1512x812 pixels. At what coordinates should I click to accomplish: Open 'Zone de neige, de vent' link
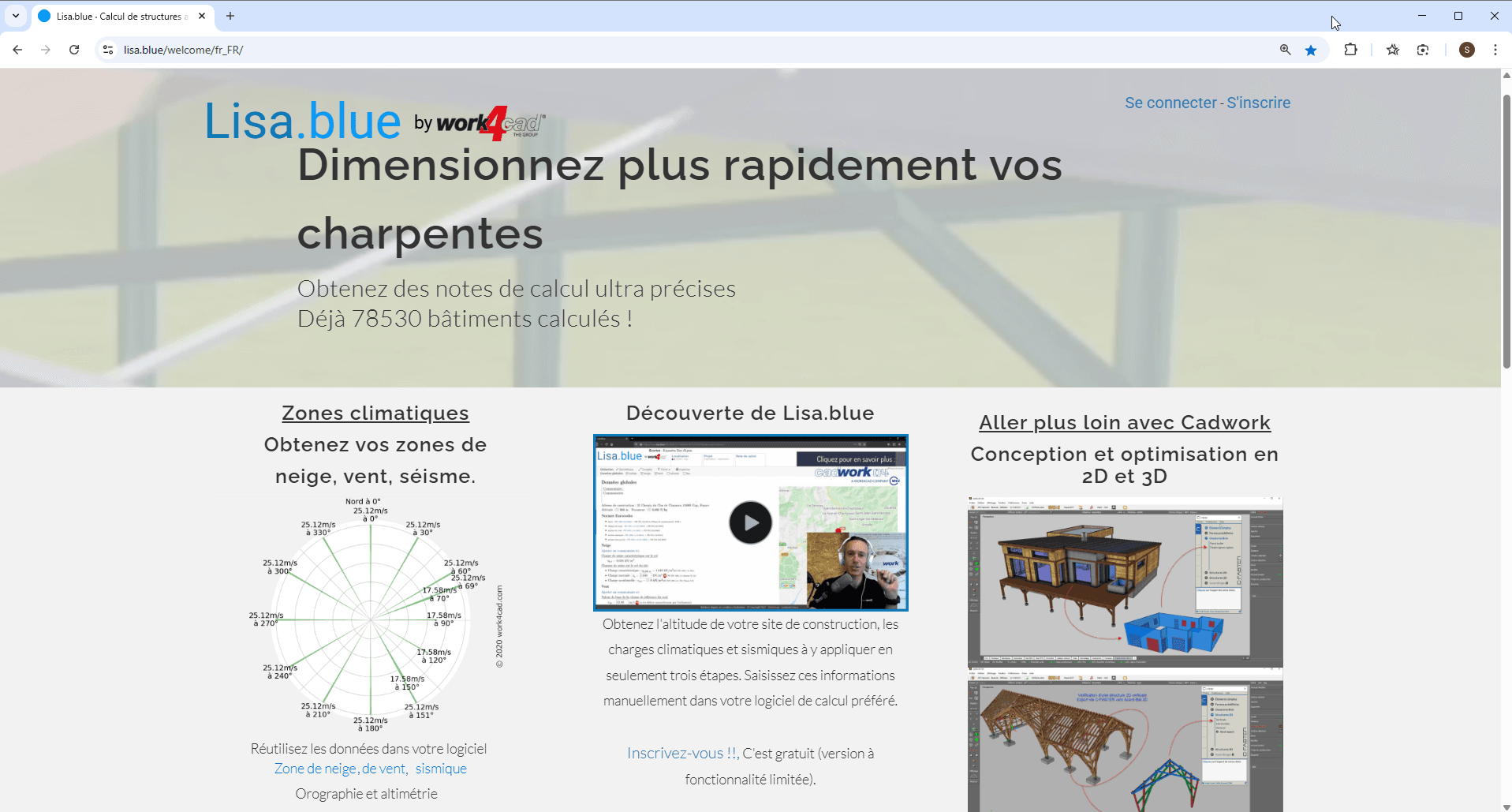pos(340,769)
